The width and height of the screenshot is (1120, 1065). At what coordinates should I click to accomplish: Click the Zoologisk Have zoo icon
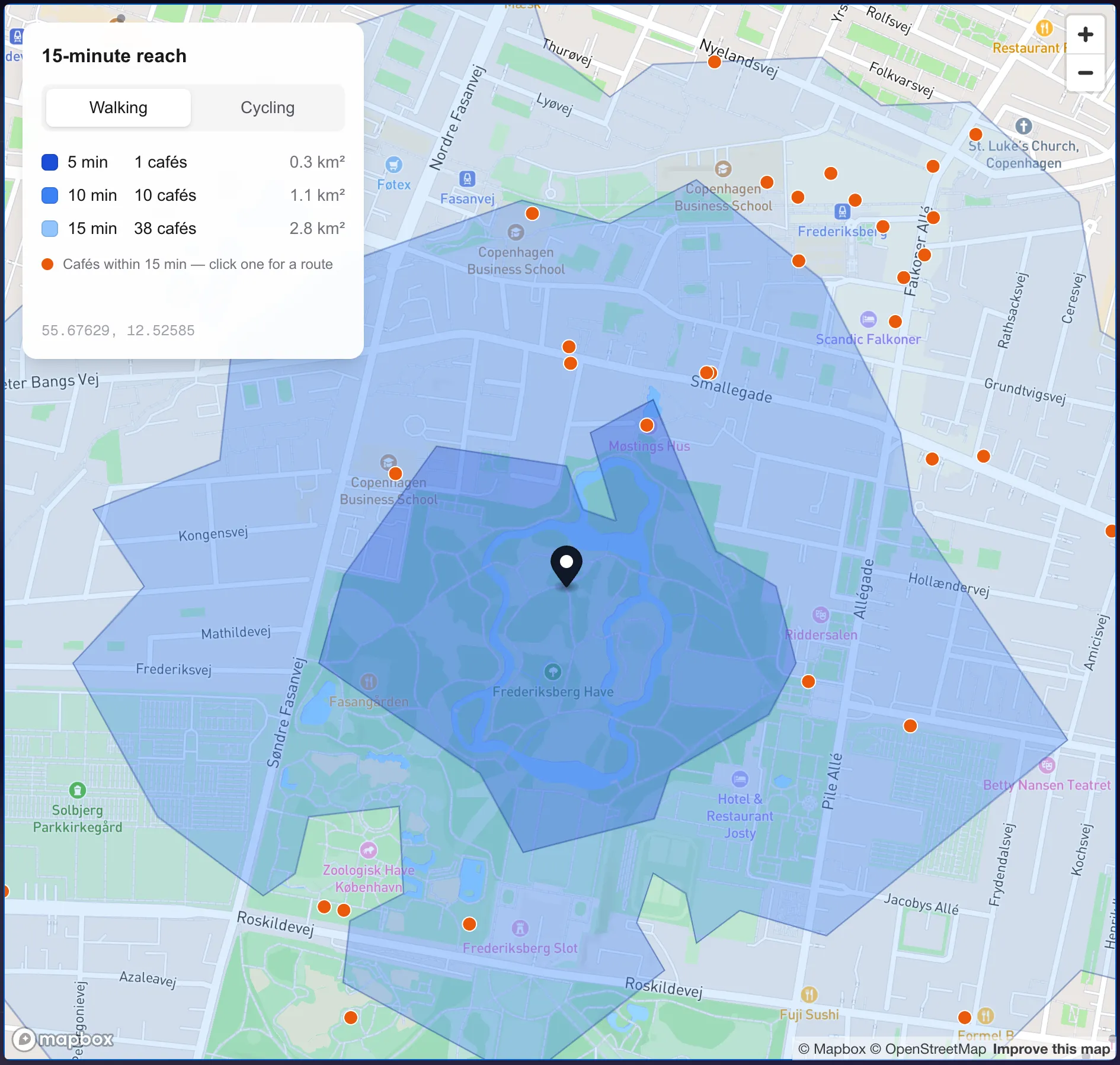tap(369, 851)
